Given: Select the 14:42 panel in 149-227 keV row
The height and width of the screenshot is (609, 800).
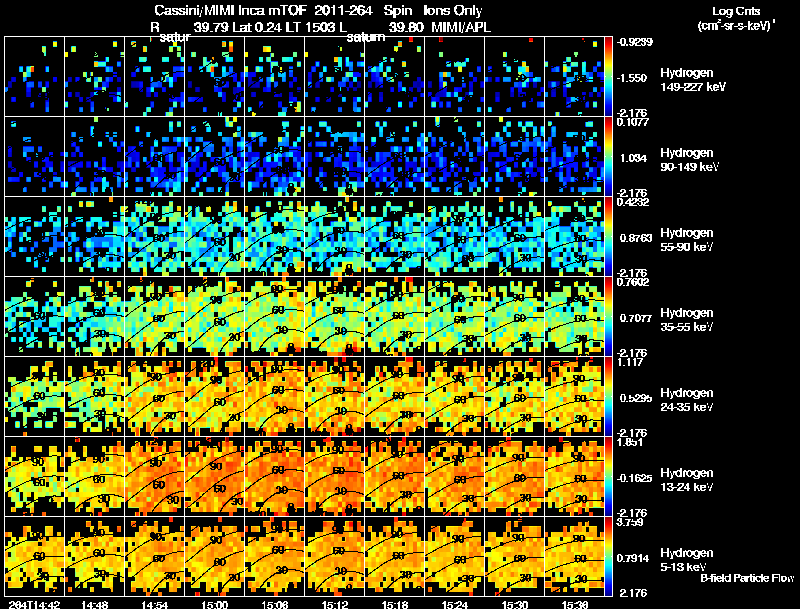Looking at the screenshot, I should pos(34,76).
